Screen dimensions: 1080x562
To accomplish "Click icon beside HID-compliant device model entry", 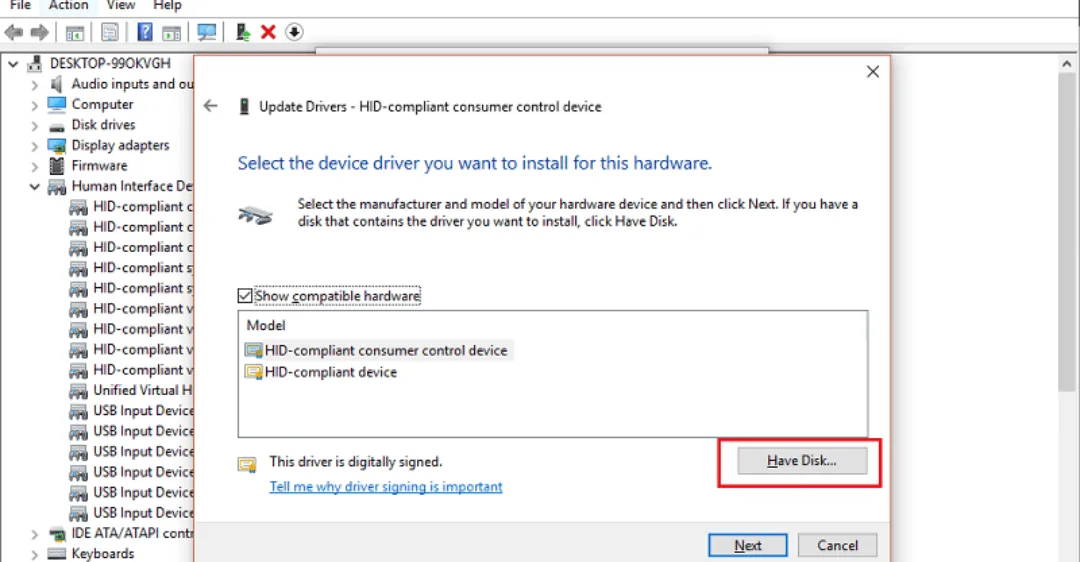I will click(253, 373).
